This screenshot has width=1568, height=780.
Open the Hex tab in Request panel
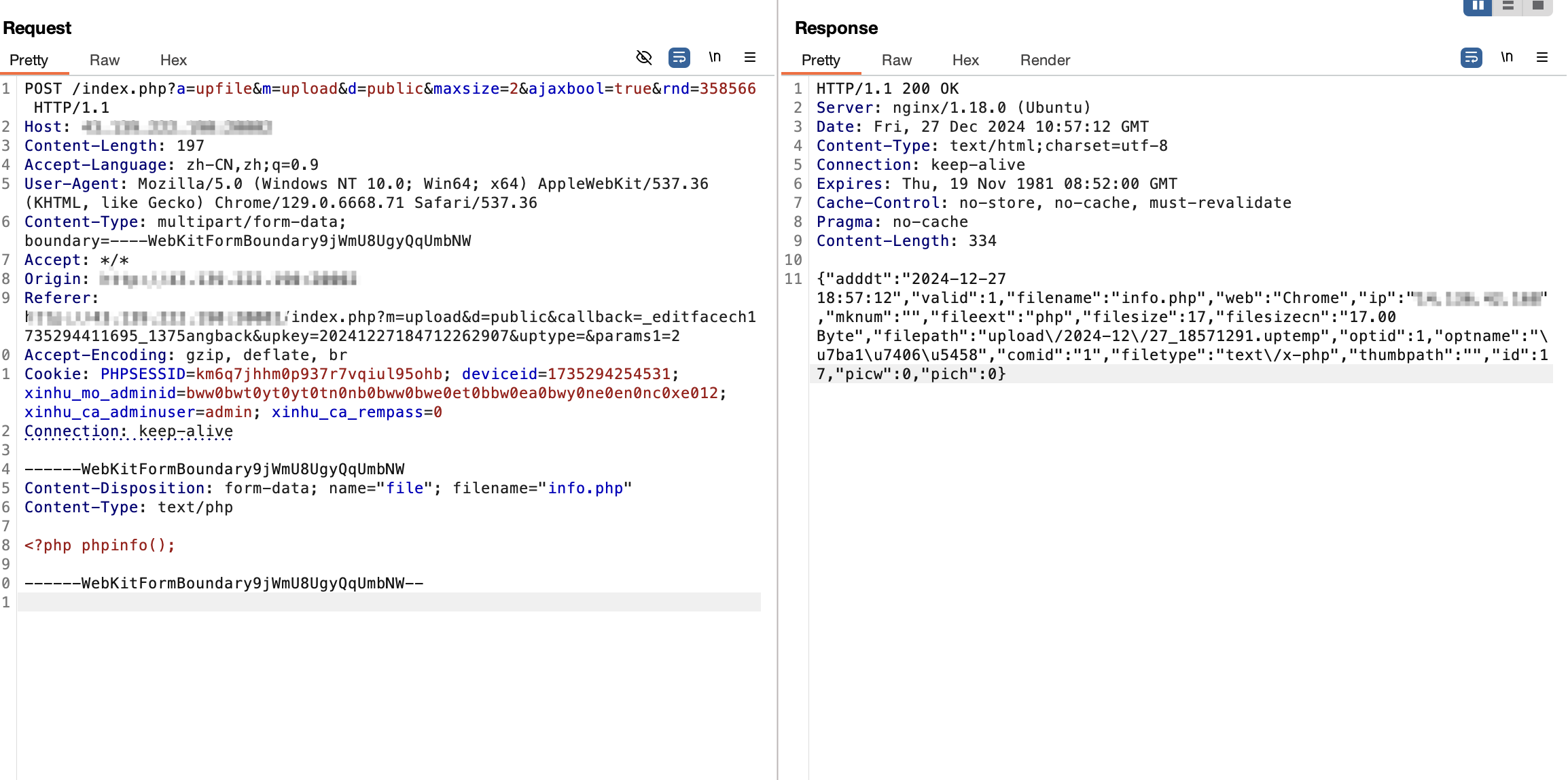173,60
